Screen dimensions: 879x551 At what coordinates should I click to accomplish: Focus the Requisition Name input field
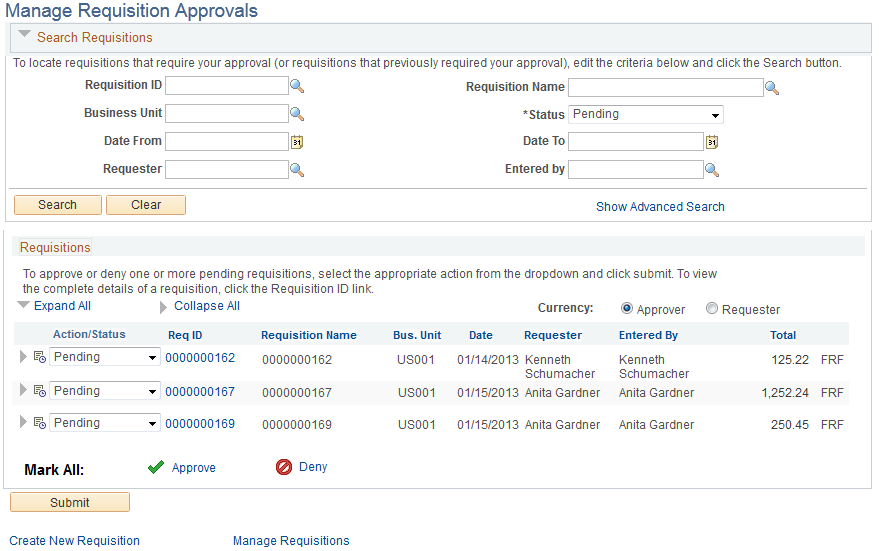(666, 88)
